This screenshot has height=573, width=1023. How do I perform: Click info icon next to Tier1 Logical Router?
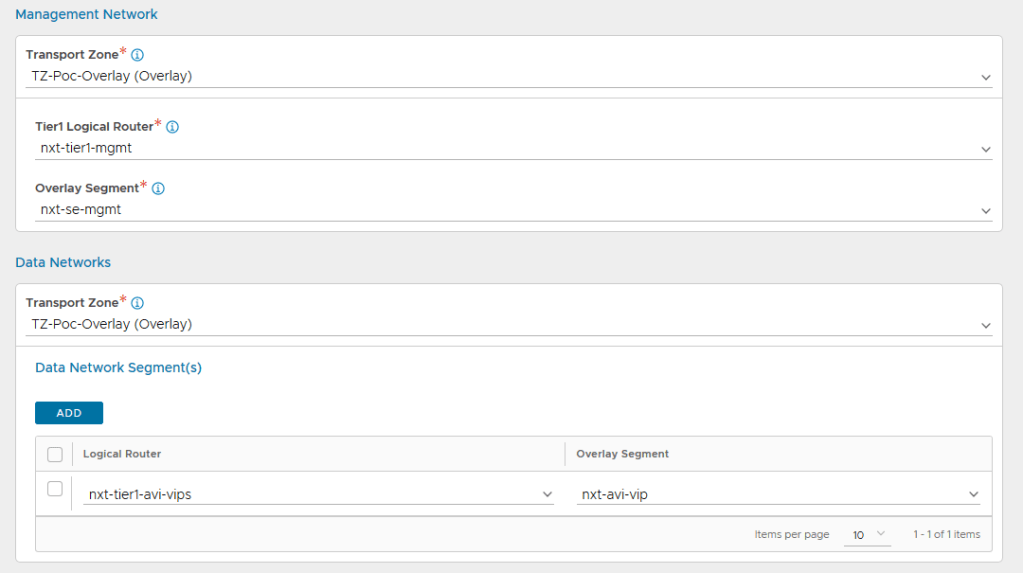[x=172, y=127]
